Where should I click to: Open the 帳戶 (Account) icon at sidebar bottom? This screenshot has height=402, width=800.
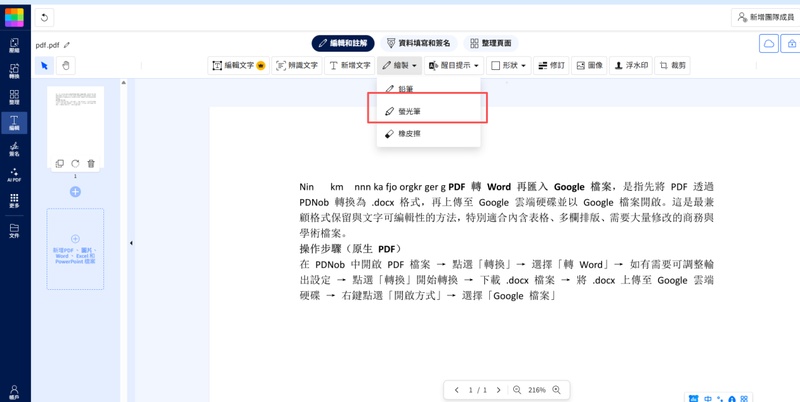click(14, 392)
